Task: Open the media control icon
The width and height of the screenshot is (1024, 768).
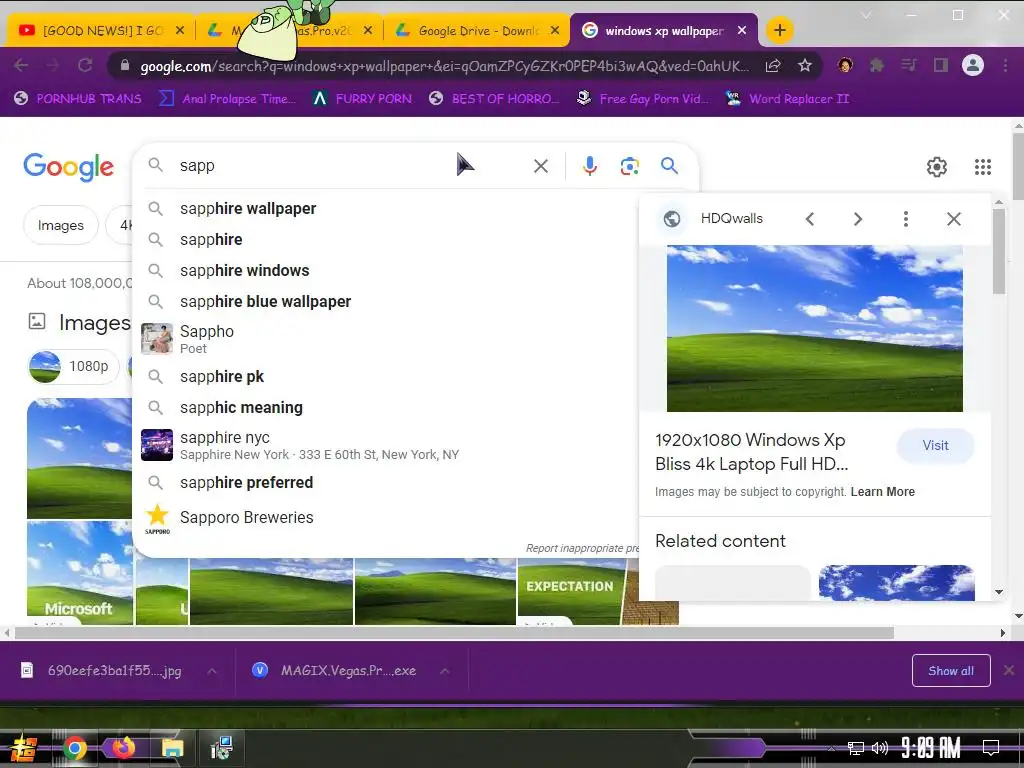Action: click(x=909, y=65)
